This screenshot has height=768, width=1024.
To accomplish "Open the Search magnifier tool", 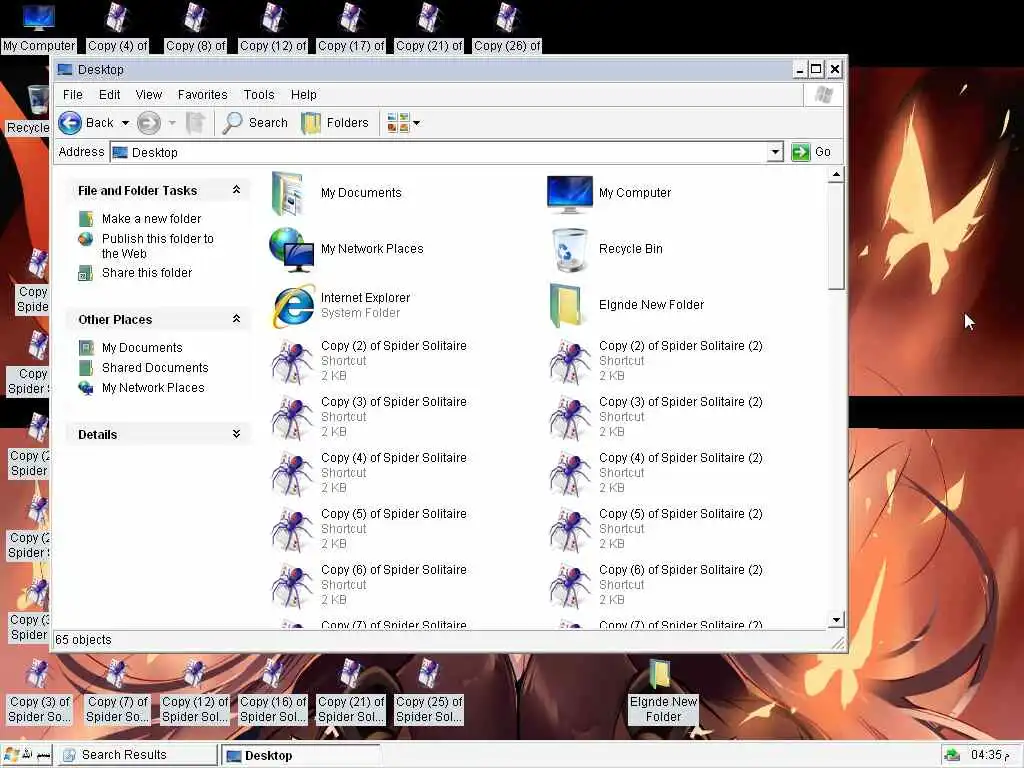I will tap(255, 123).
